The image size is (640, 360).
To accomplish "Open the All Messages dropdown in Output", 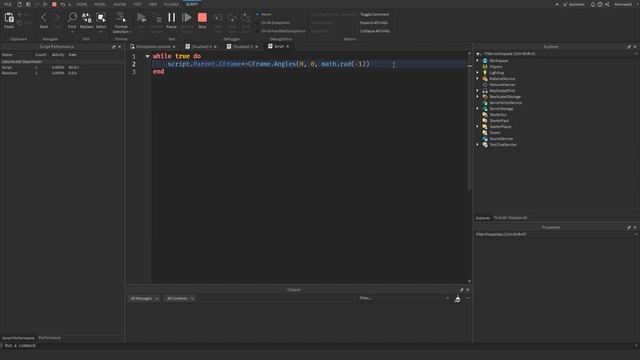I will [144, 299].
